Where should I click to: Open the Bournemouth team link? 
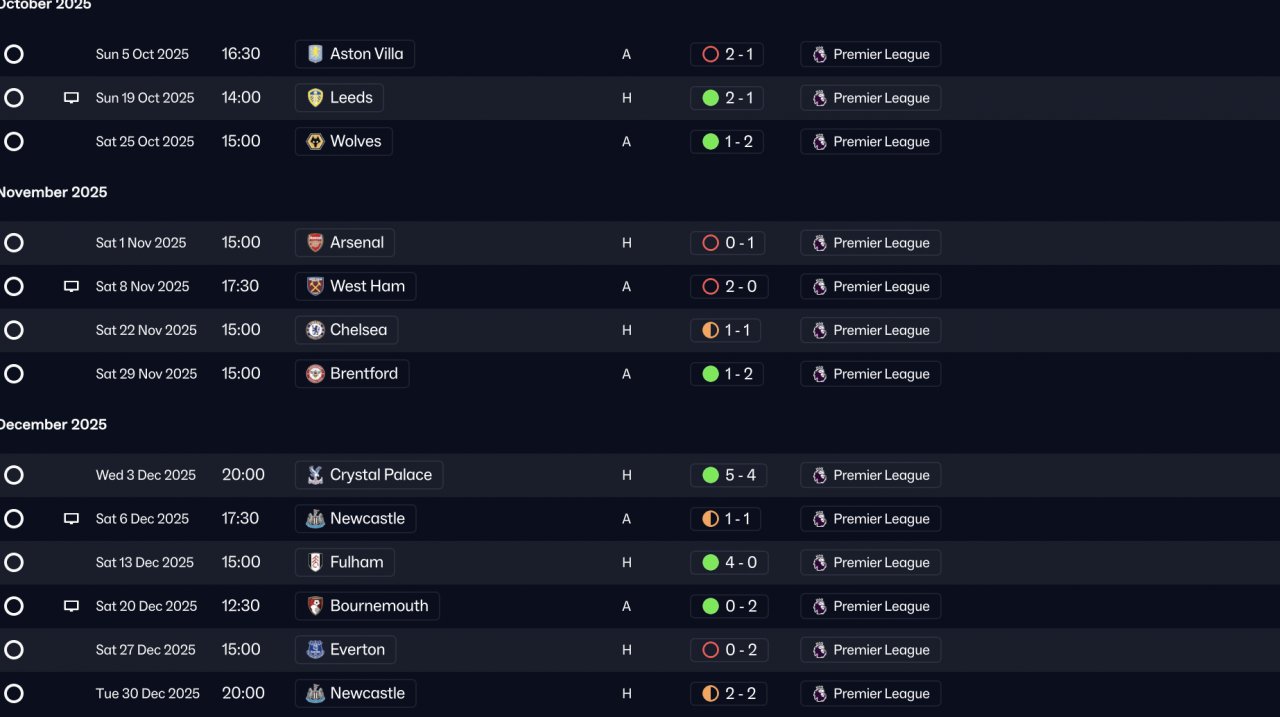[367, 606]
